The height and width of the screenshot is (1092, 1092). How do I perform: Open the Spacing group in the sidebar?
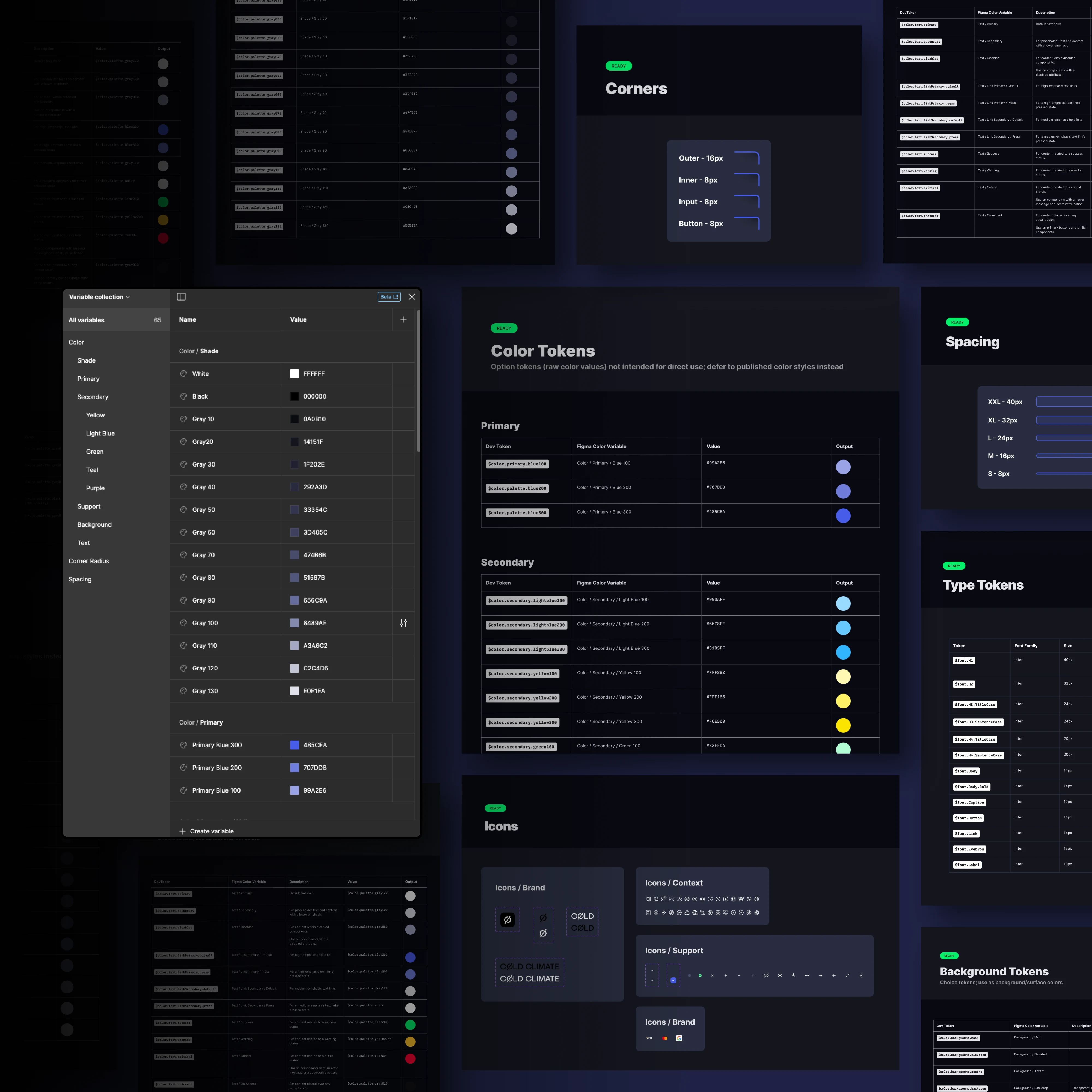click(x=80, y=579)
